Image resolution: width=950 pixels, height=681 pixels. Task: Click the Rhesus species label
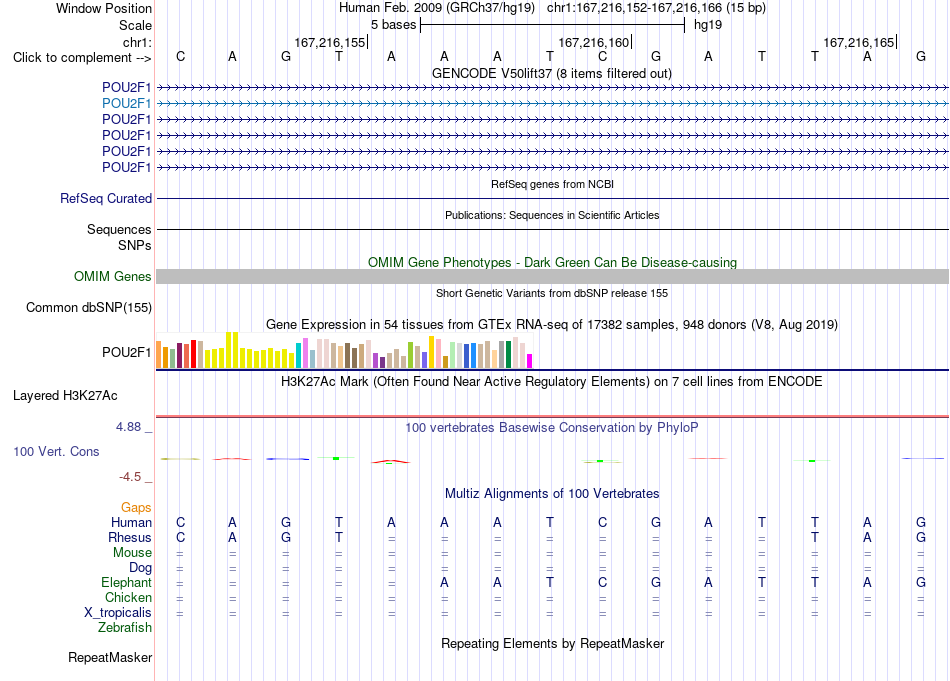130,537
